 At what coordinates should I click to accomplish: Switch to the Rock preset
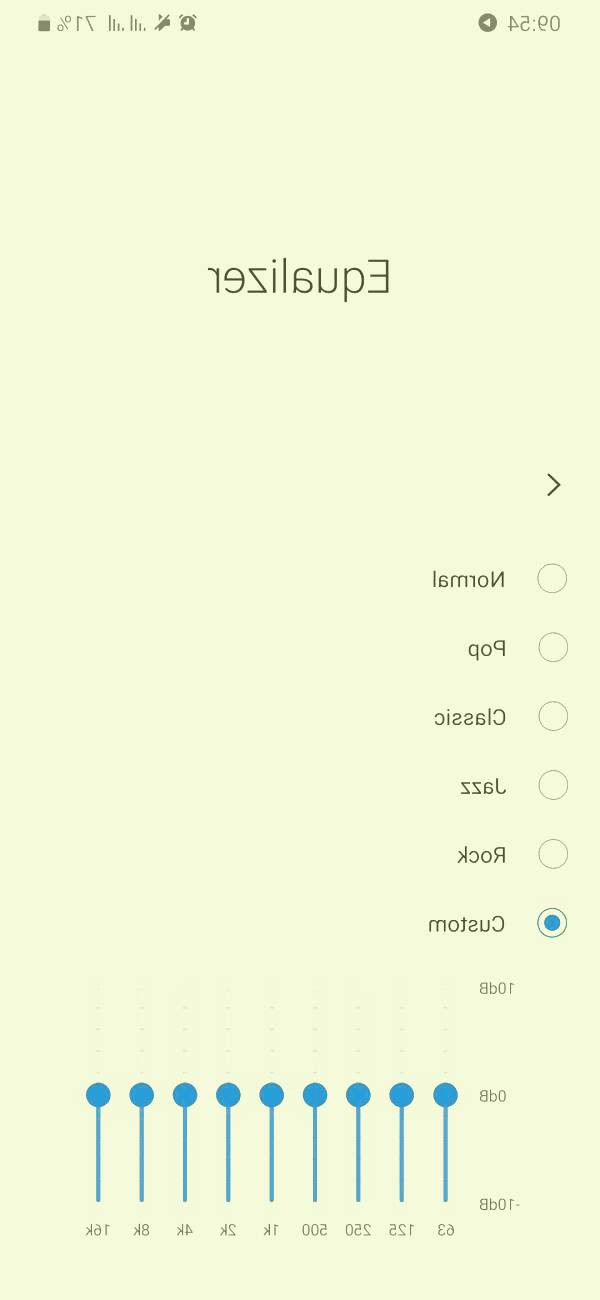(x=552, y=855)
